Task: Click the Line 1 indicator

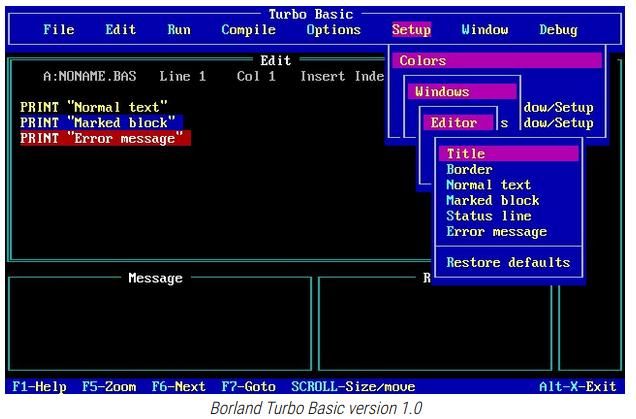Action: point(183,76)
